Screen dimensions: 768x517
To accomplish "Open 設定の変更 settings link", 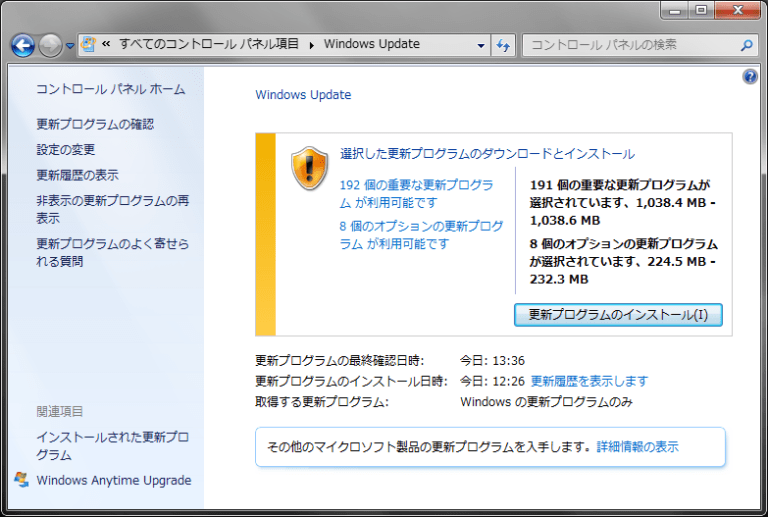I will (x=66, y=149).
